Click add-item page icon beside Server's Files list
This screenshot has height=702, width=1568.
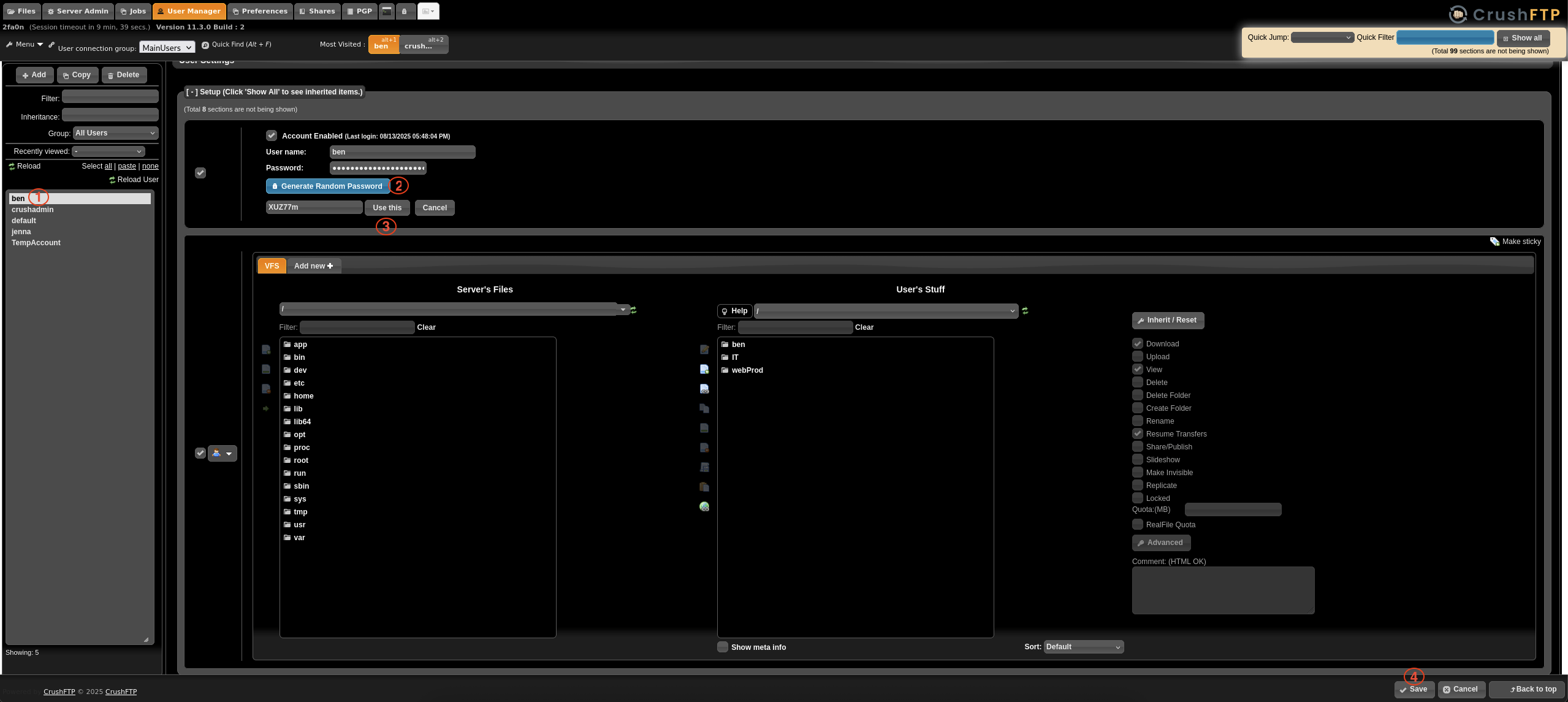point(266,349)
